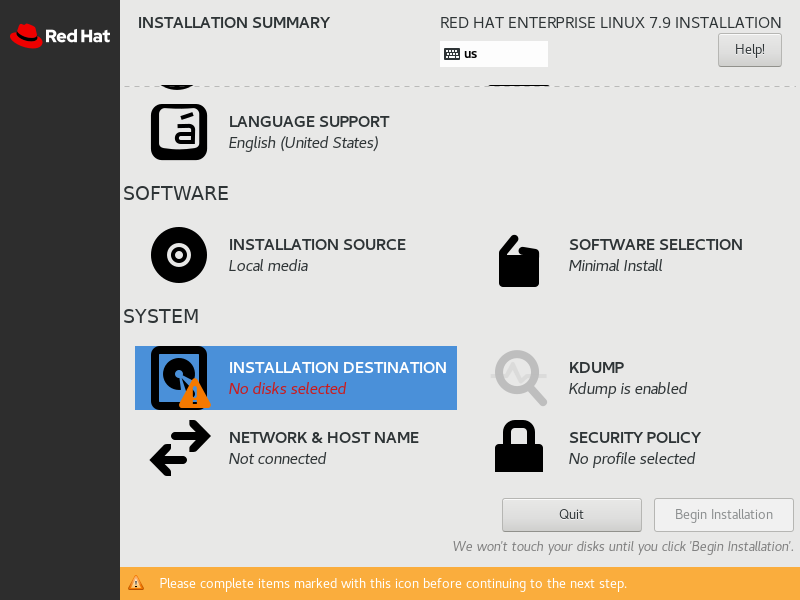Image resolution: width=800 pixels, height=600 pixels.
Task: Open the Installation Destination disk icon
Action: click(x=180, y=378)
